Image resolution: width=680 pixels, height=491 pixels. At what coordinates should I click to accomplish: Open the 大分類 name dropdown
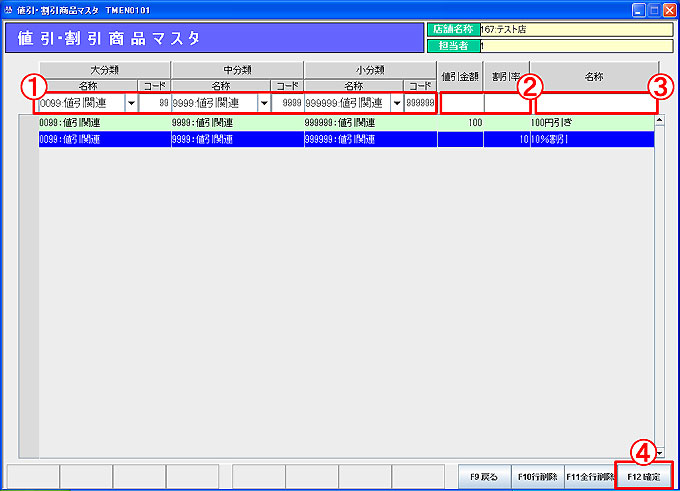point(131,103)
